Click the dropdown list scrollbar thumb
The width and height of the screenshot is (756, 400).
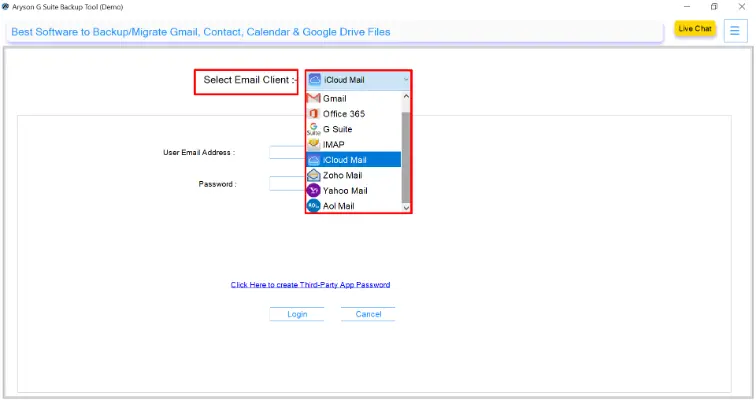click(406, 157)
